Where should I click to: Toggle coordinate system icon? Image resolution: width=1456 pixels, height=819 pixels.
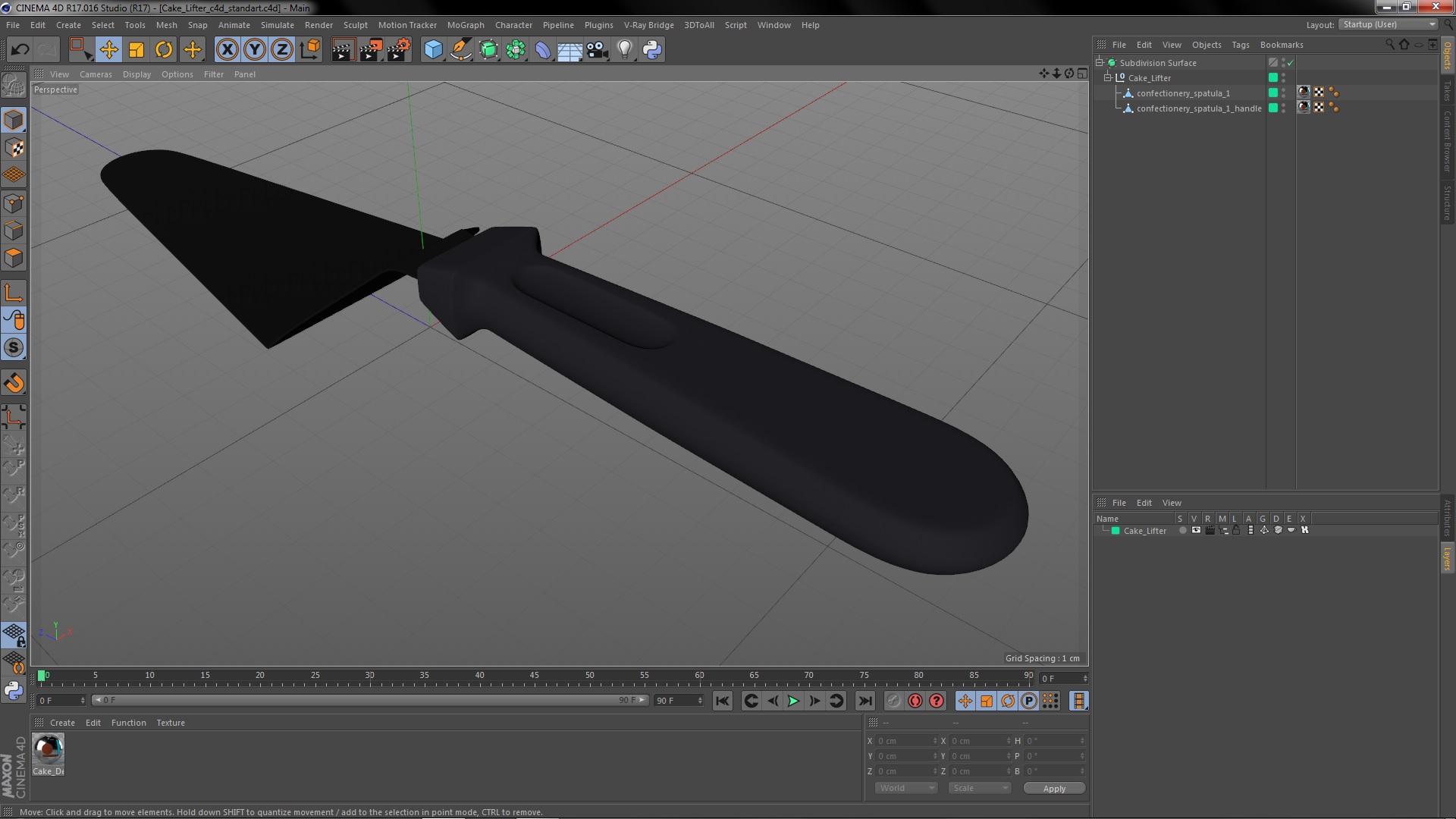point(310,50)
